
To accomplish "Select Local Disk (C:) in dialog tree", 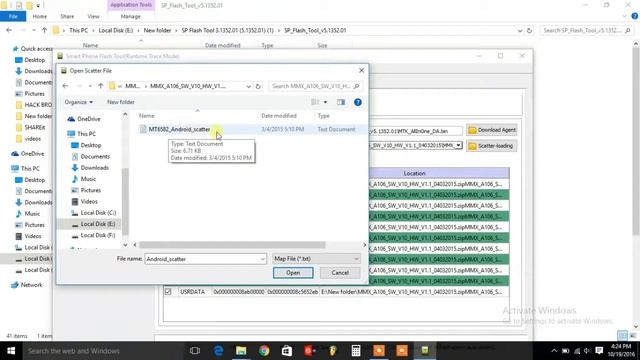I will coord(93,213).
